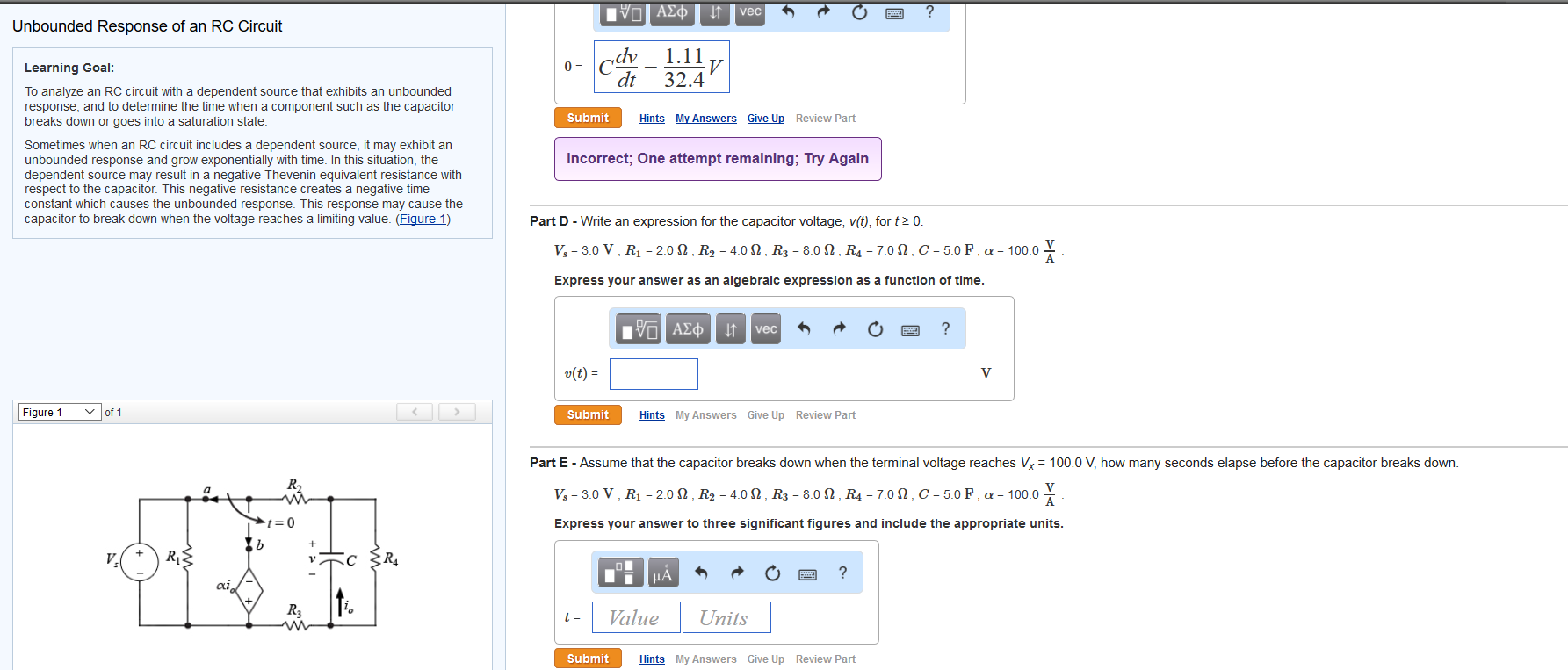Click the Part C equation input box
The image size is (1568, 670).
(x=661, y=67)
